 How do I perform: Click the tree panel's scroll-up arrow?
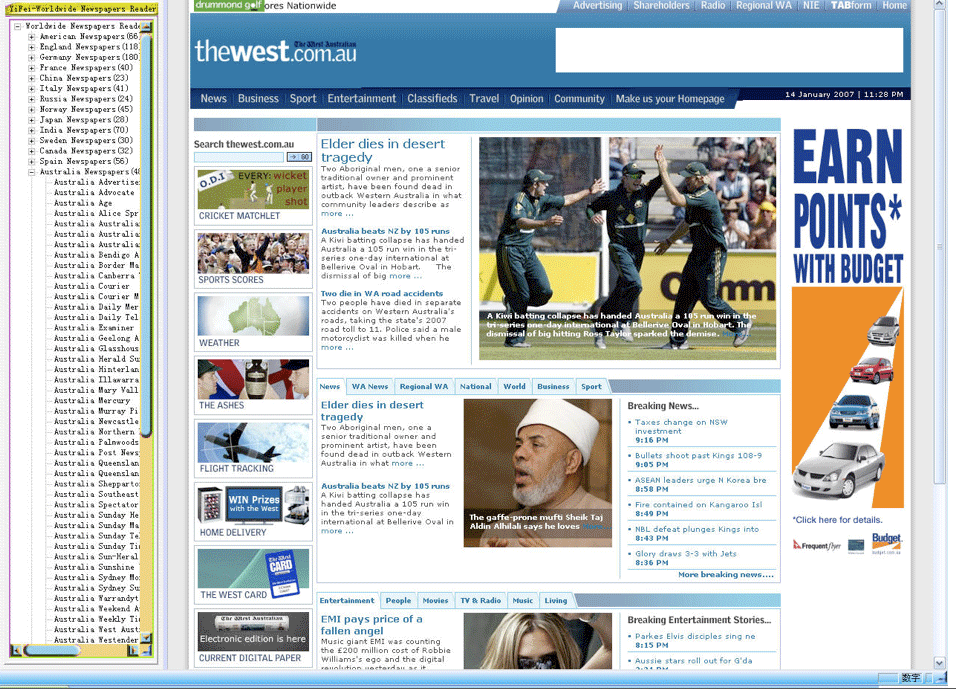coord(146,27)
